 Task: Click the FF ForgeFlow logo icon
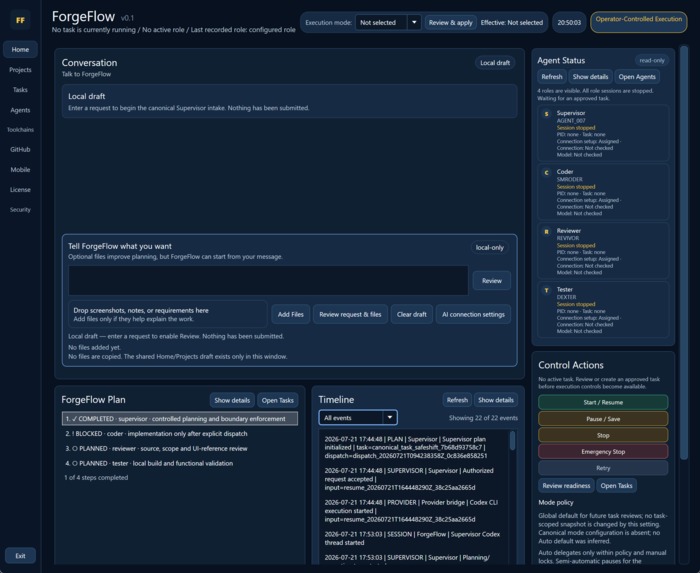[20, 20]
